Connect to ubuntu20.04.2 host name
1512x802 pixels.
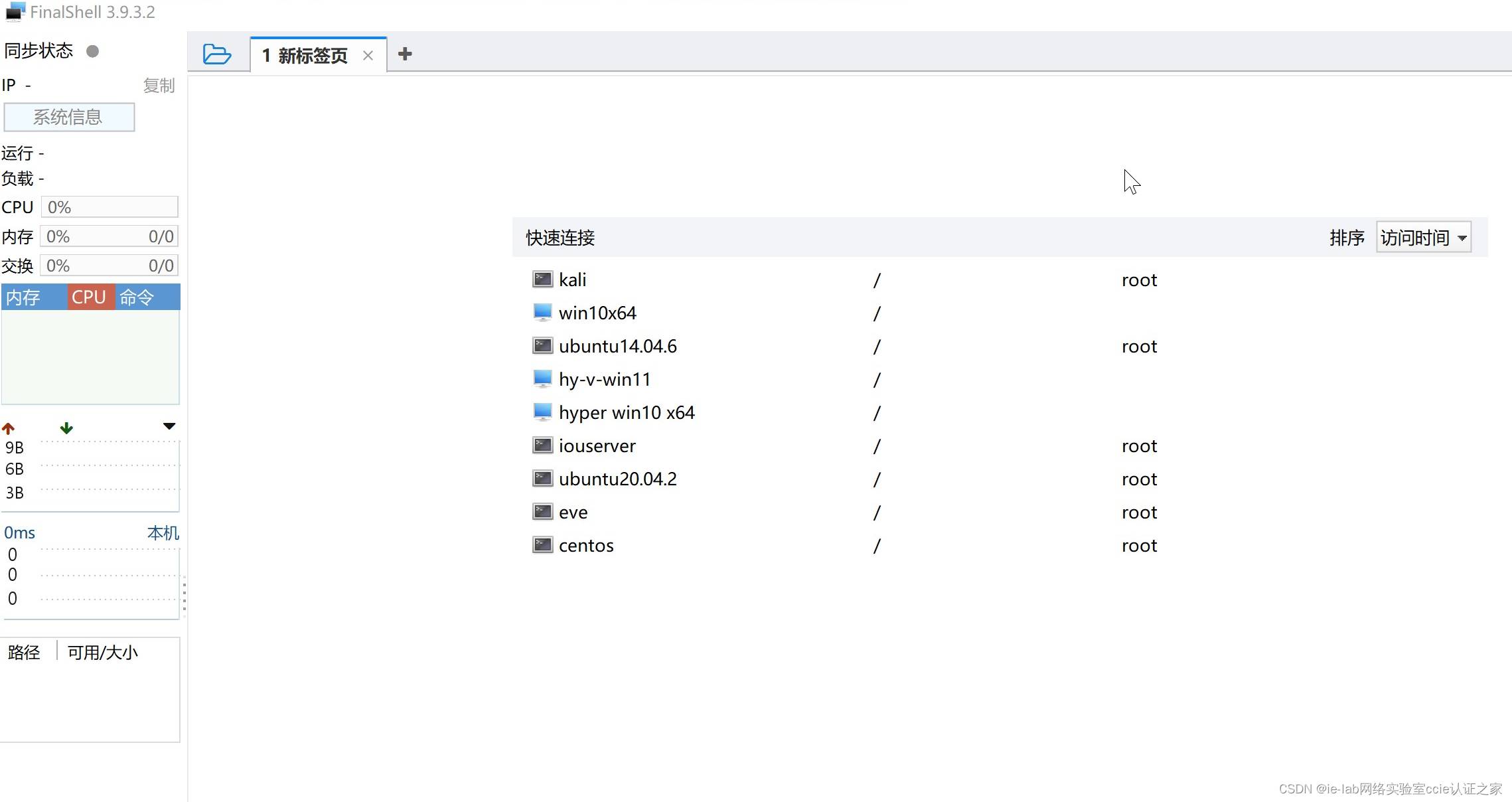click(x=618, y=479)
